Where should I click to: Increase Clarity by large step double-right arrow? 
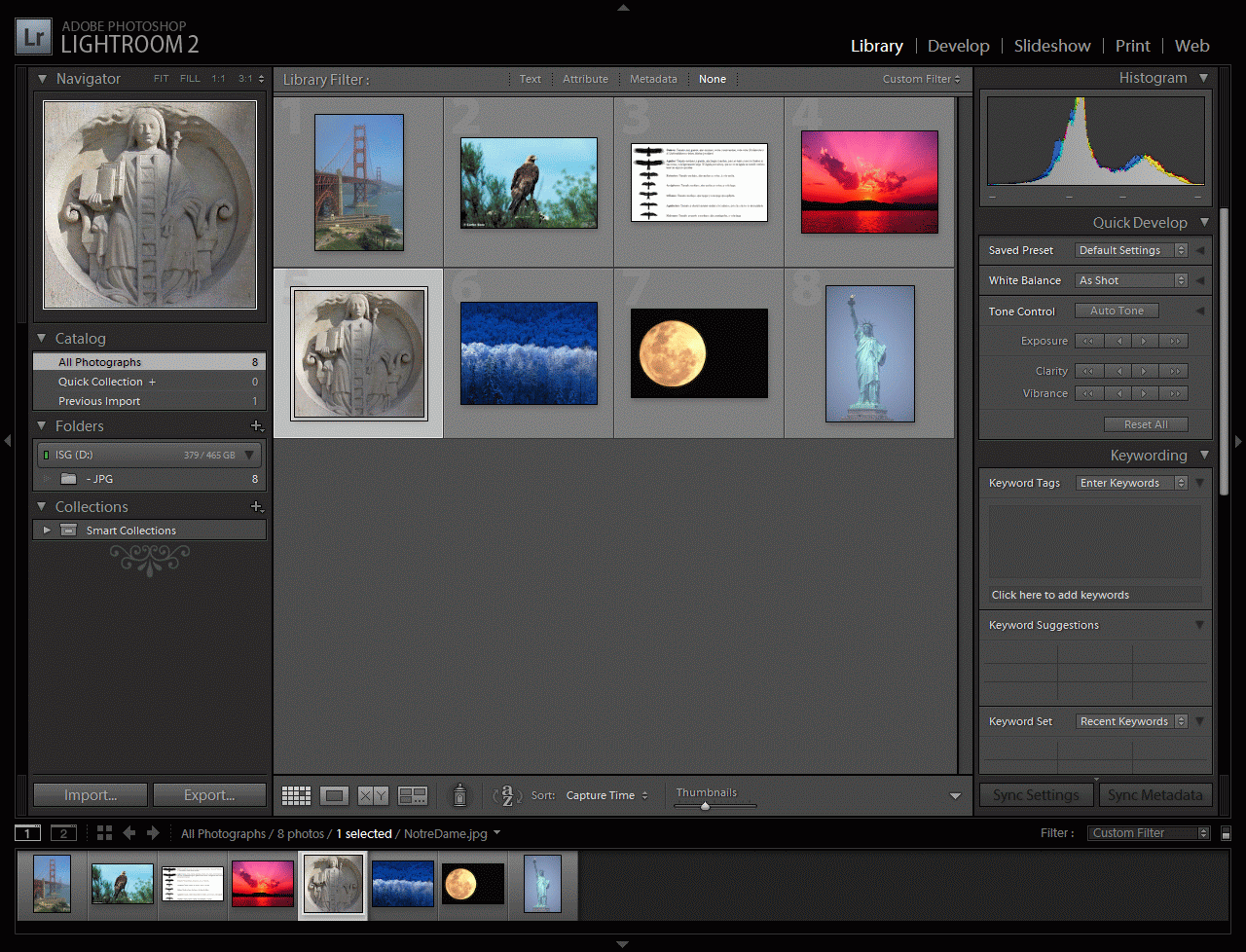click(1174, 371)
